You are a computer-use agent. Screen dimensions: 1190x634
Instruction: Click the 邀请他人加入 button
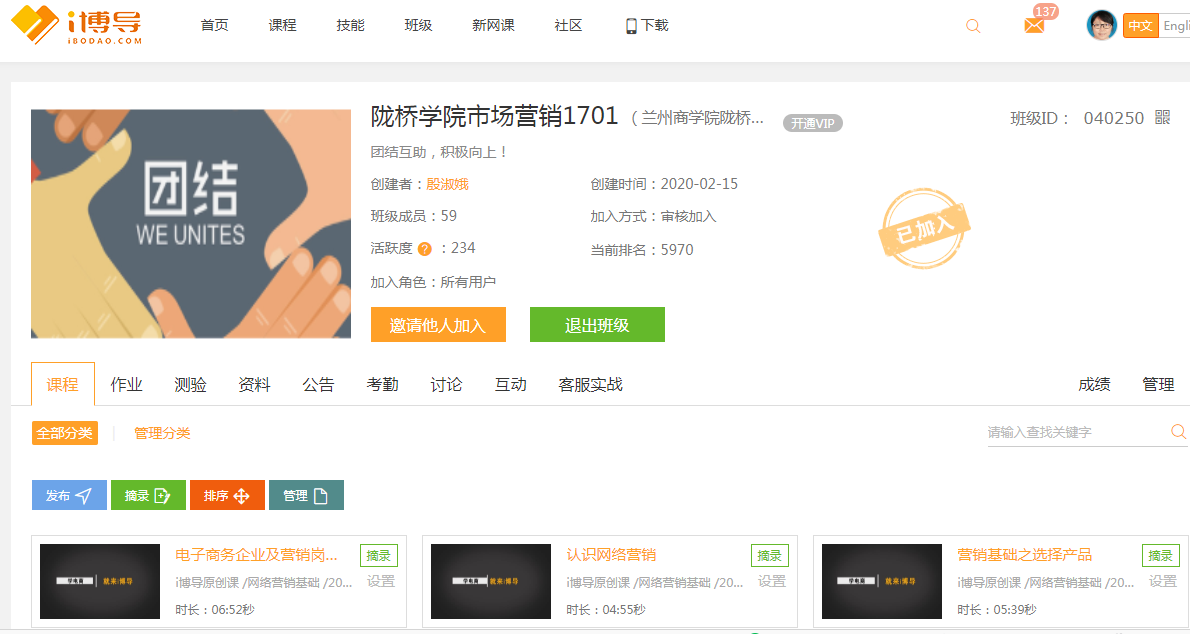(x=438, y=325)
